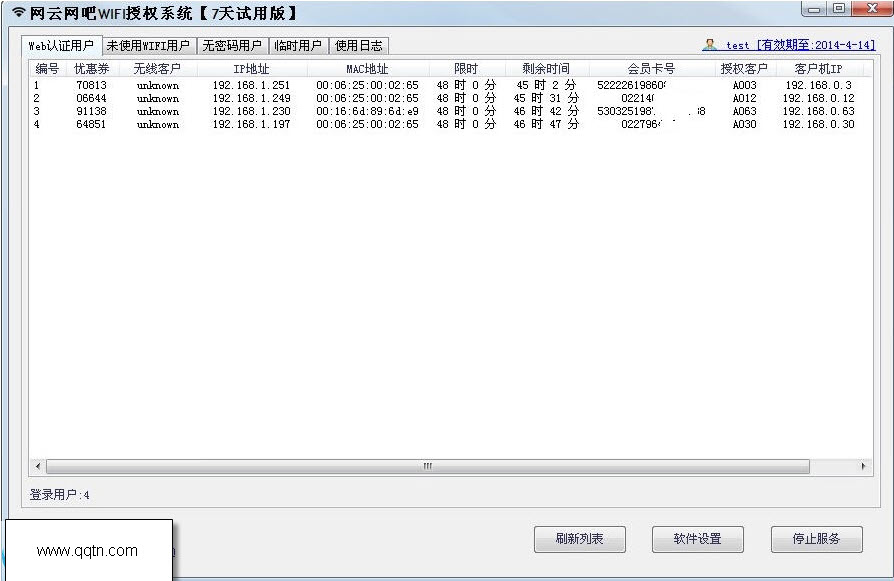Image resolution: width=894 pixels, height=581 pixels.
Task: Click the 登录用户:4 status text
Action: point(60,495)
